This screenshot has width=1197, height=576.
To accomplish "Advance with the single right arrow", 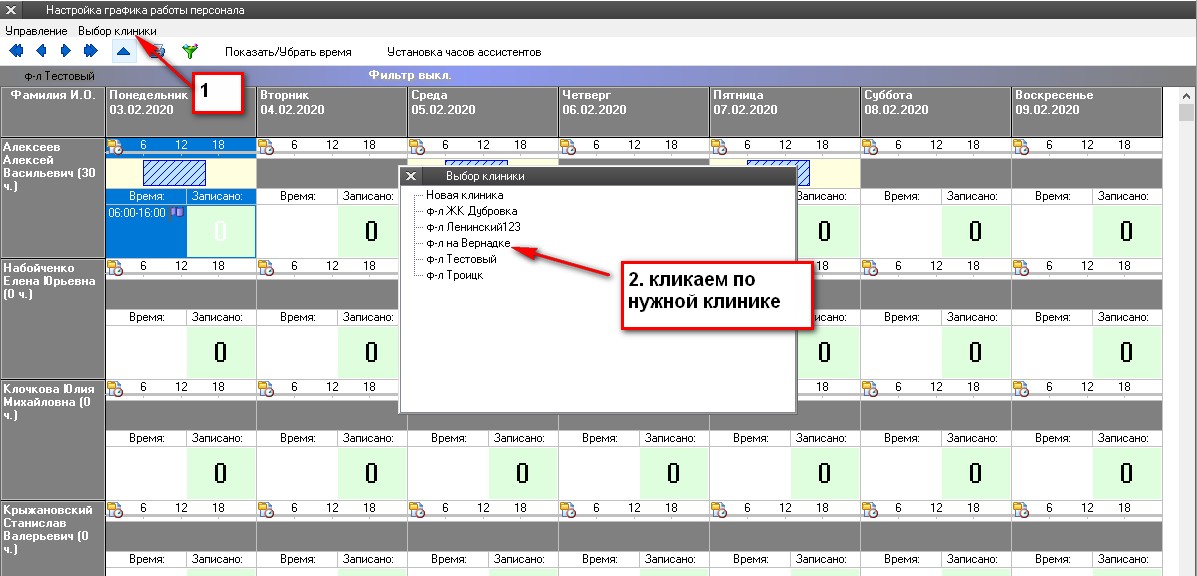I will coord(66,51).
